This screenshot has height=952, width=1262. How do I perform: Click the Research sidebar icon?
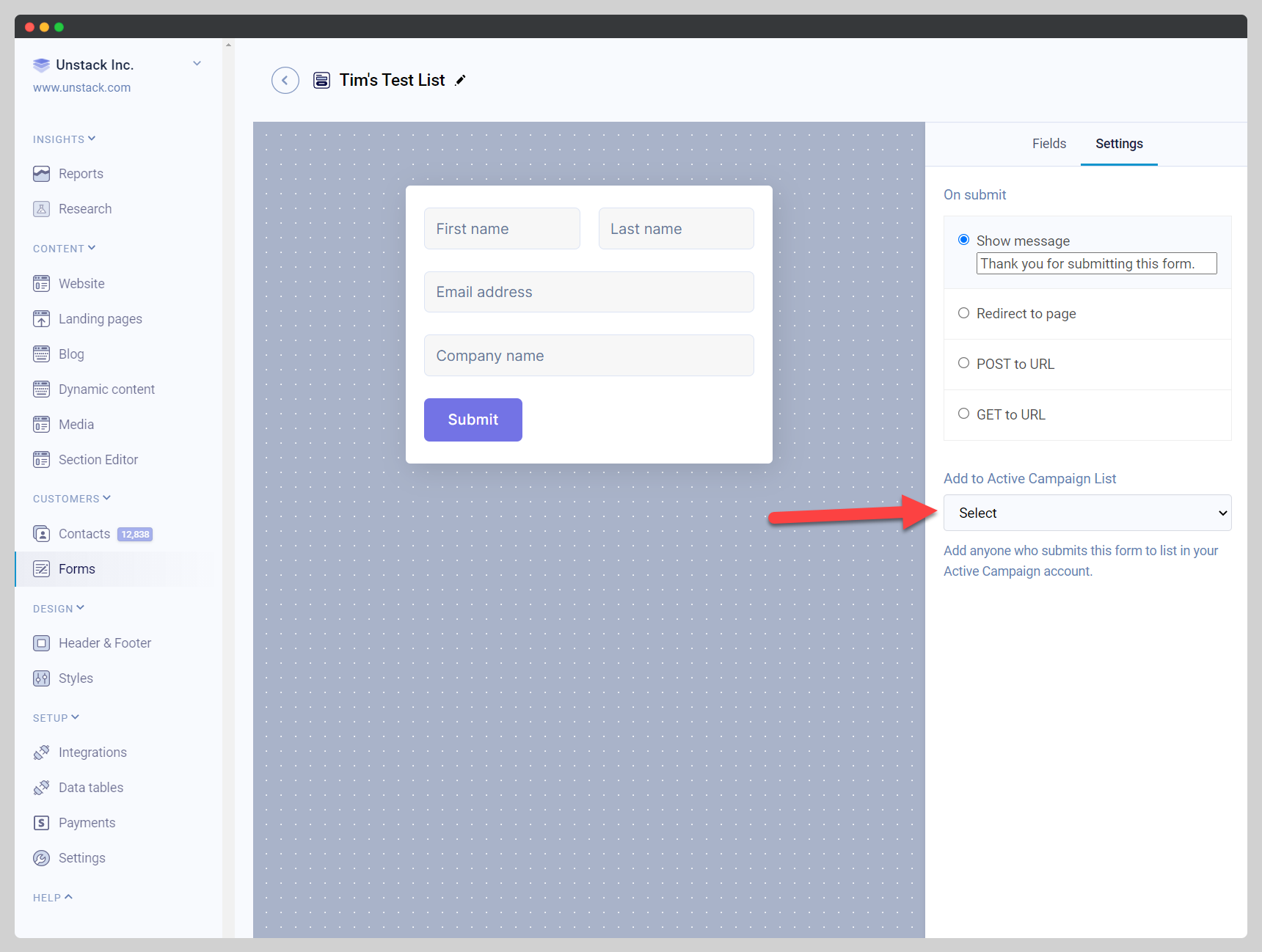click(x=42, y=209)
